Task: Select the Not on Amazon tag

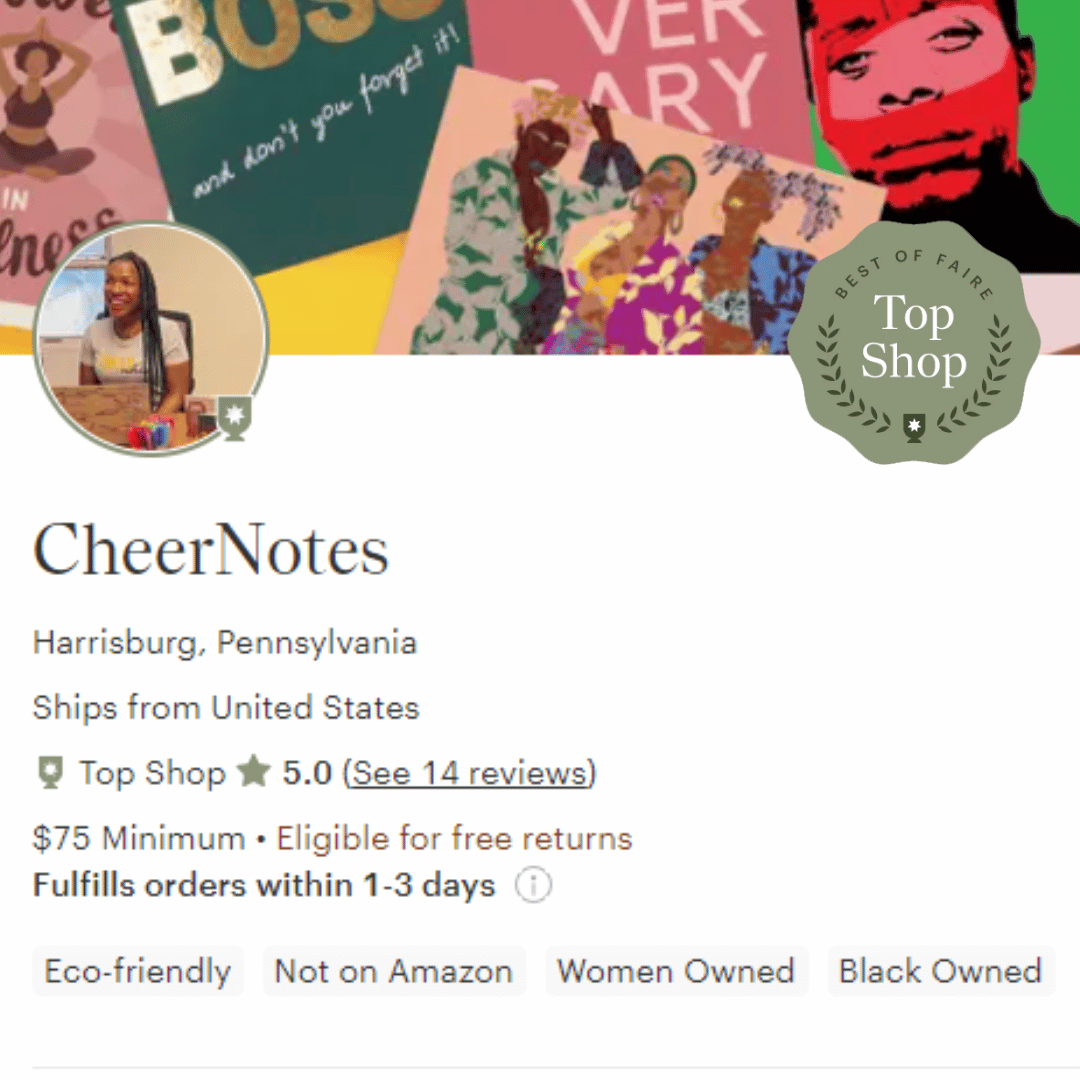Action: 393,971
